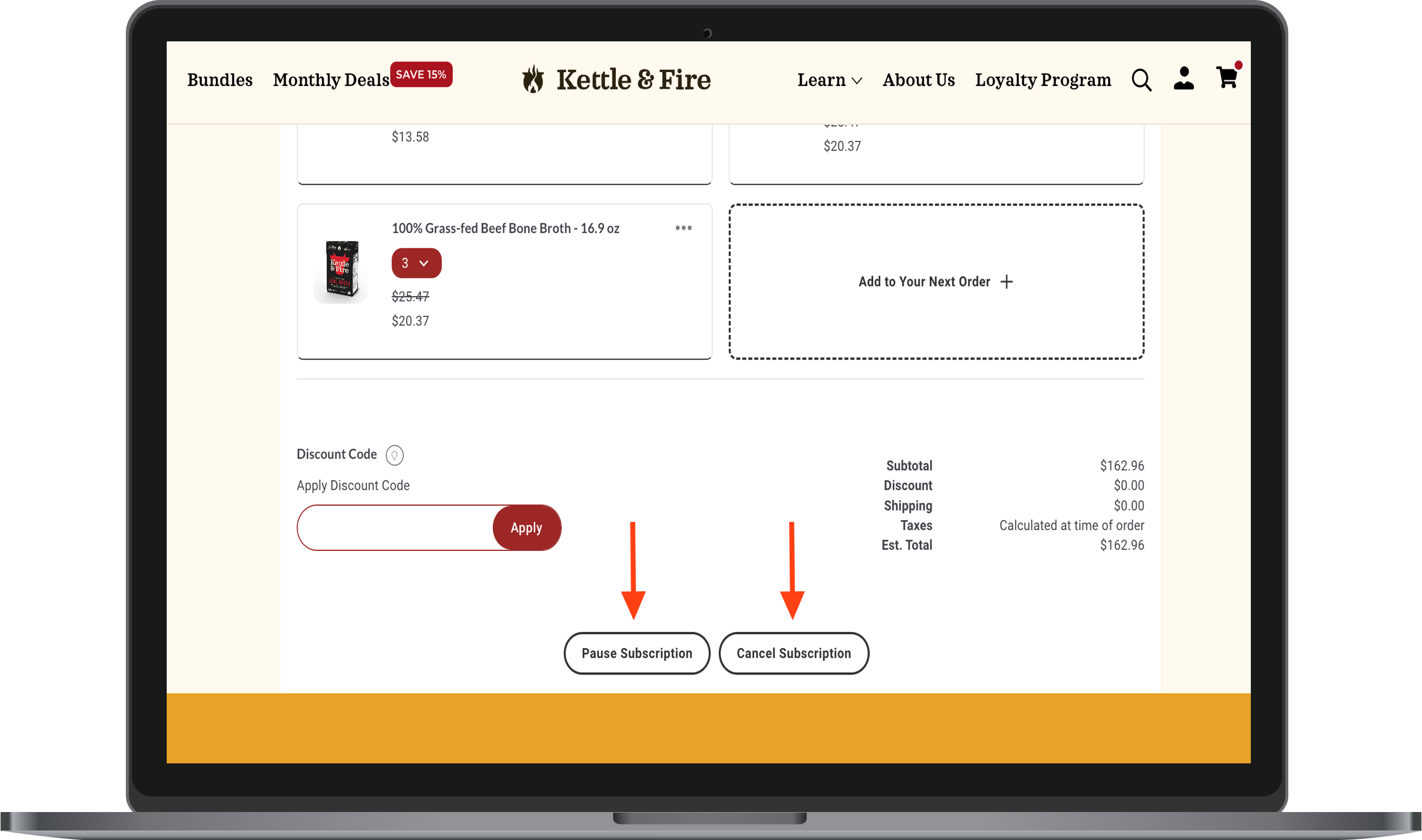
Task: Click the Discount Code info lightbulb icon
Action: tap(394, 455)
